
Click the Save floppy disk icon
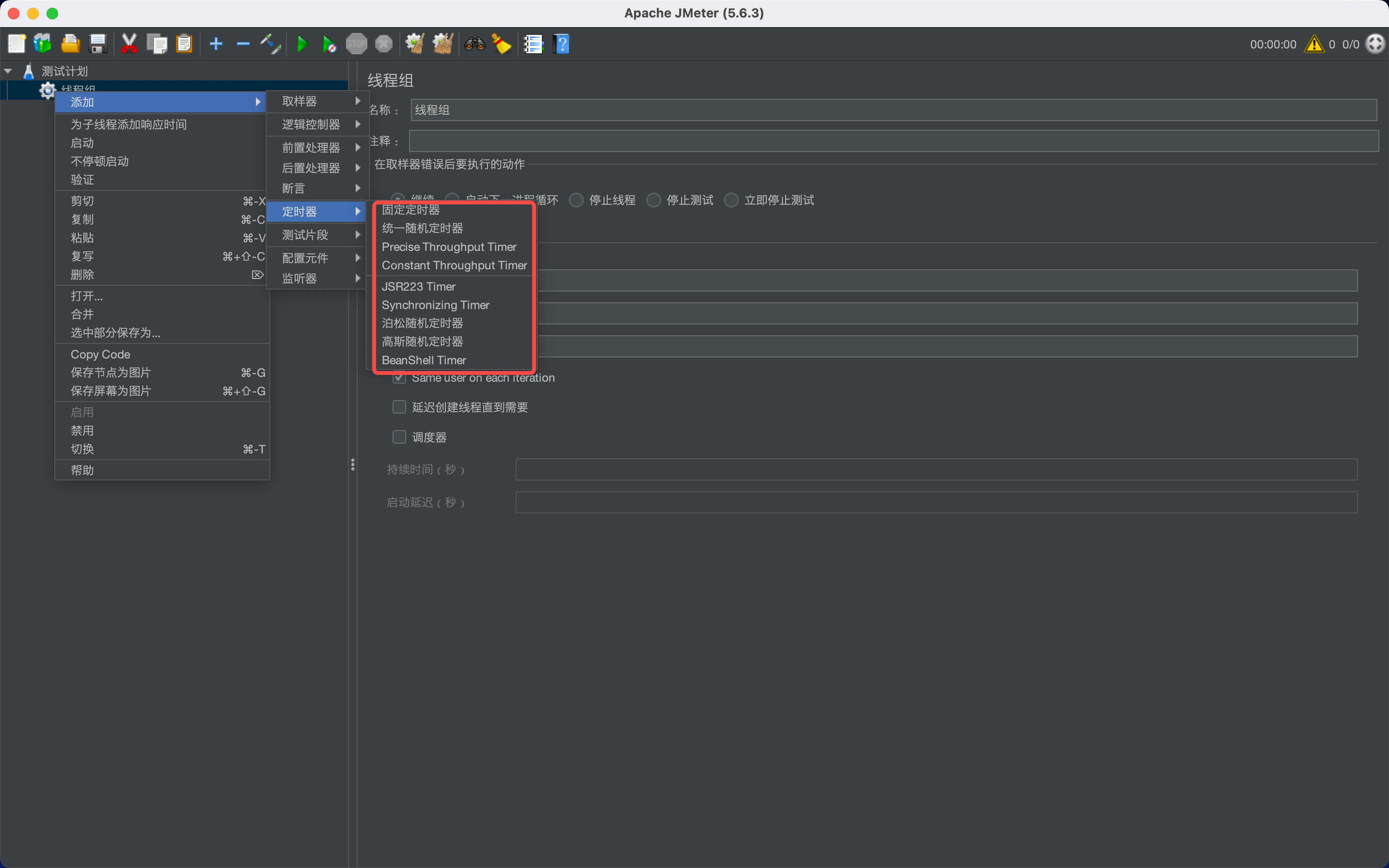pos(97,44)
